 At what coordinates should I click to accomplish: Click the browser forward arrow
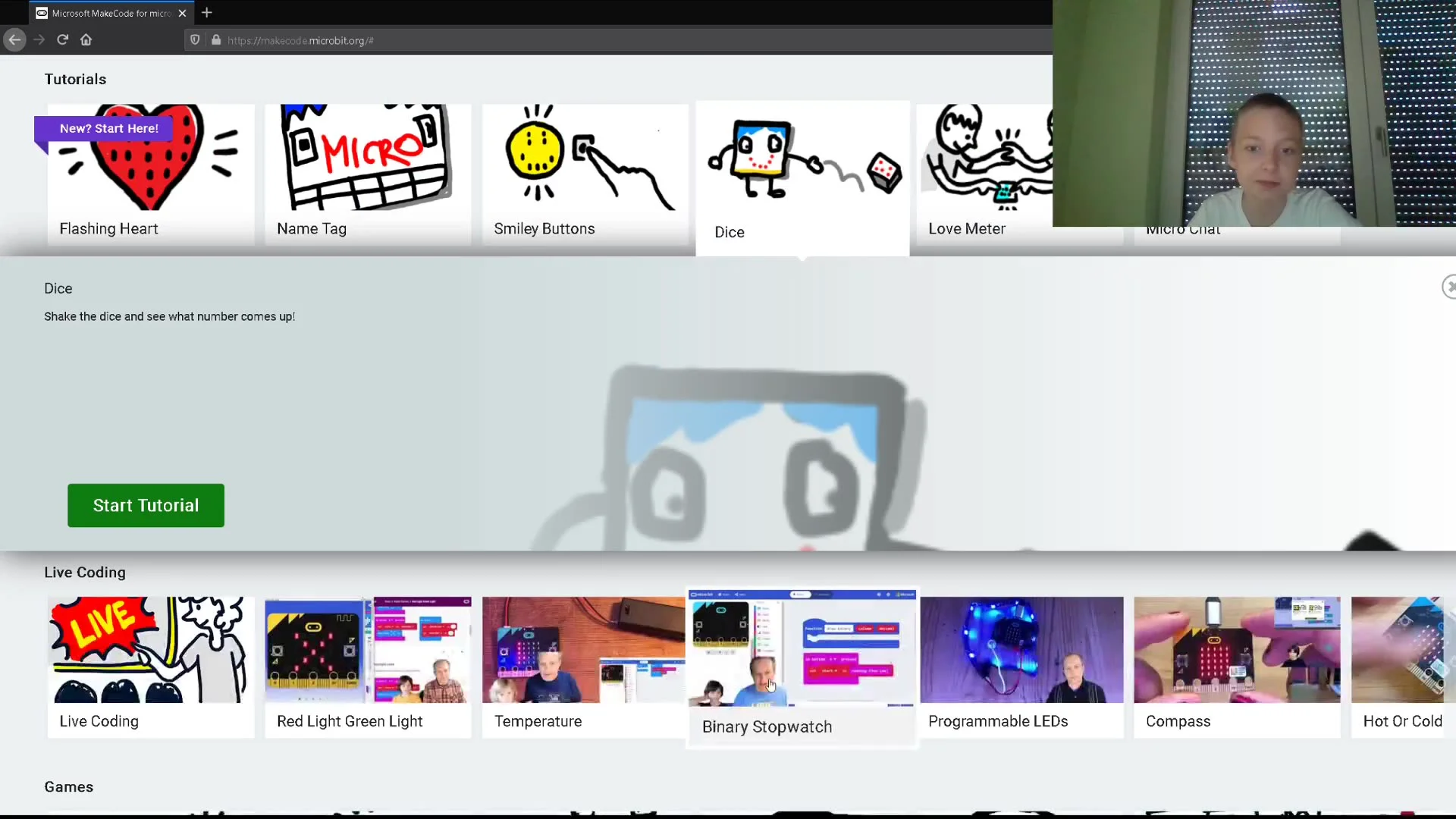click(x=39, y=39)
